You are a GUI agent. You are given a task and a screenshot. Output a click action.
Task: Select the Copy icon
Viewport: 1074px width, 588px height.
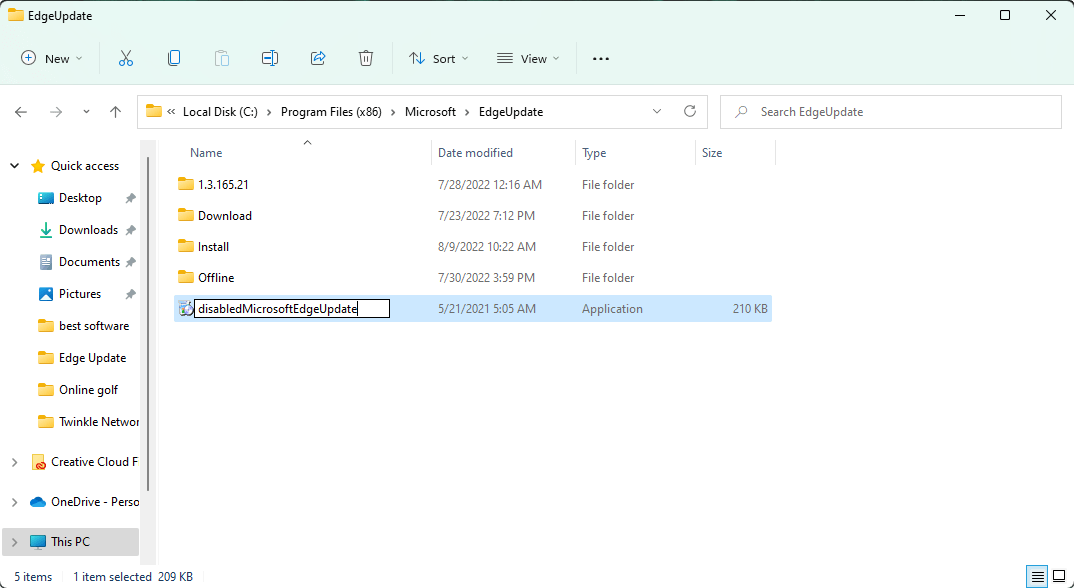click(174, 58)
